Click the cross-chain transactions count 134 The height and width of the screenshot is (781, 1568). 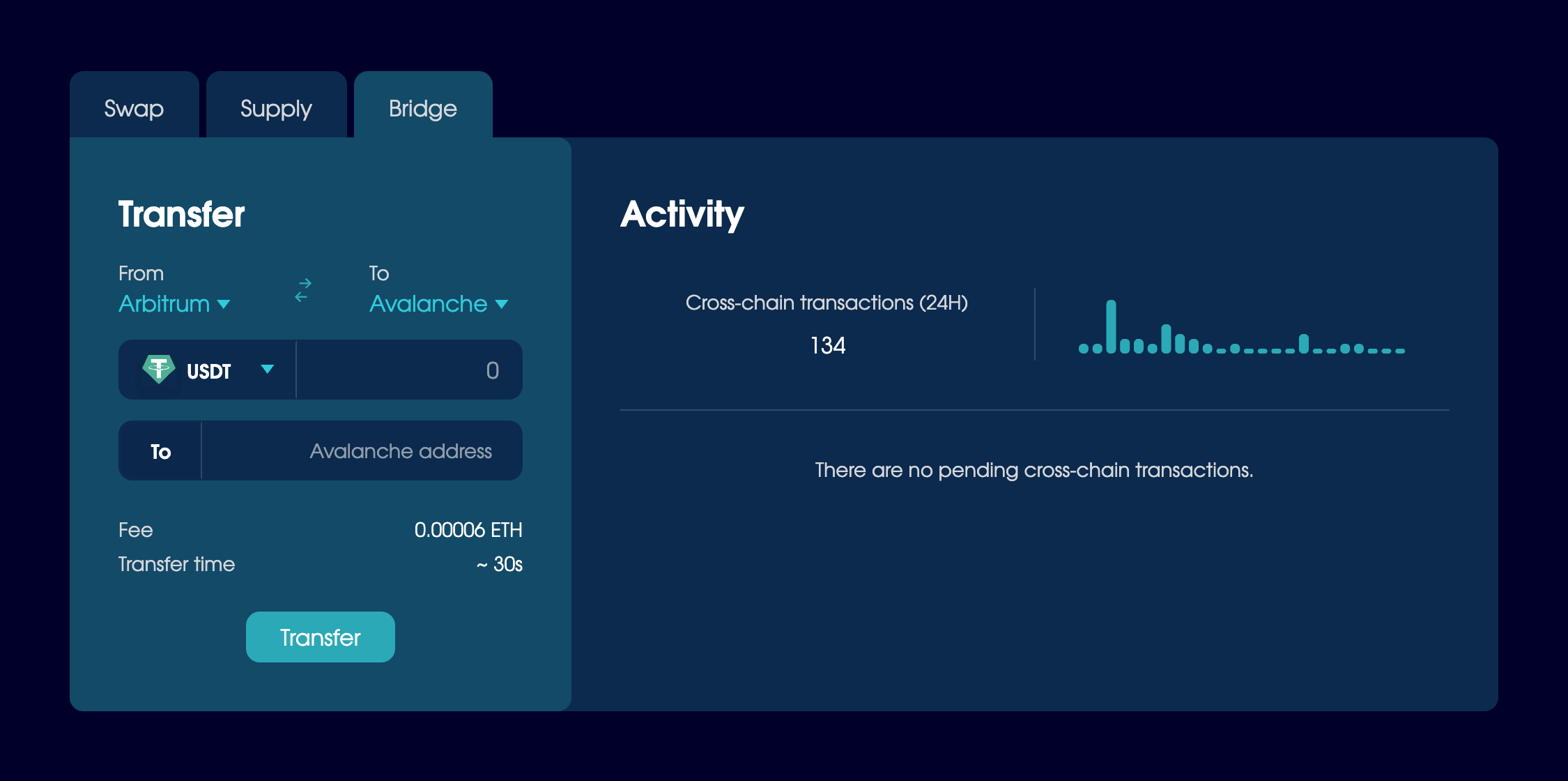click(829, 344)
